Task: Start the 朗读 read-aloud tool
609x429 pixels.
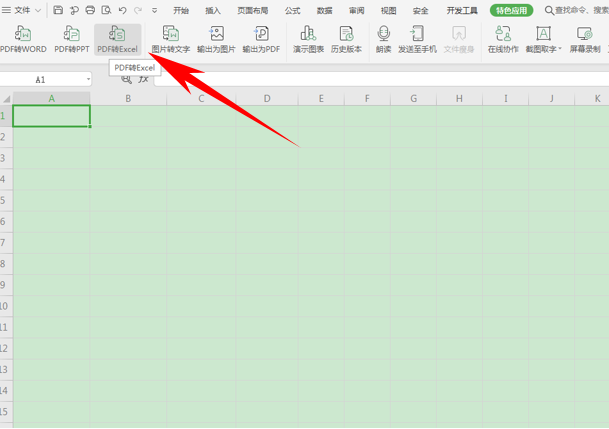Action: (383, 40)
